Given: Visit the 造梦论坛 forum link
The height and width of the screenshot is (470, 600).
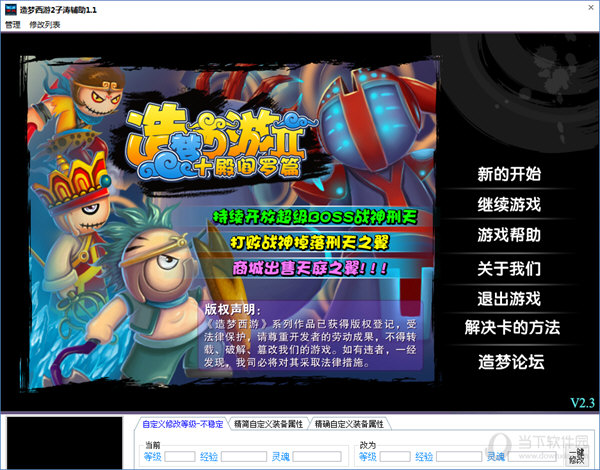Looking at the screenshot, I should (x=511, y=362).
